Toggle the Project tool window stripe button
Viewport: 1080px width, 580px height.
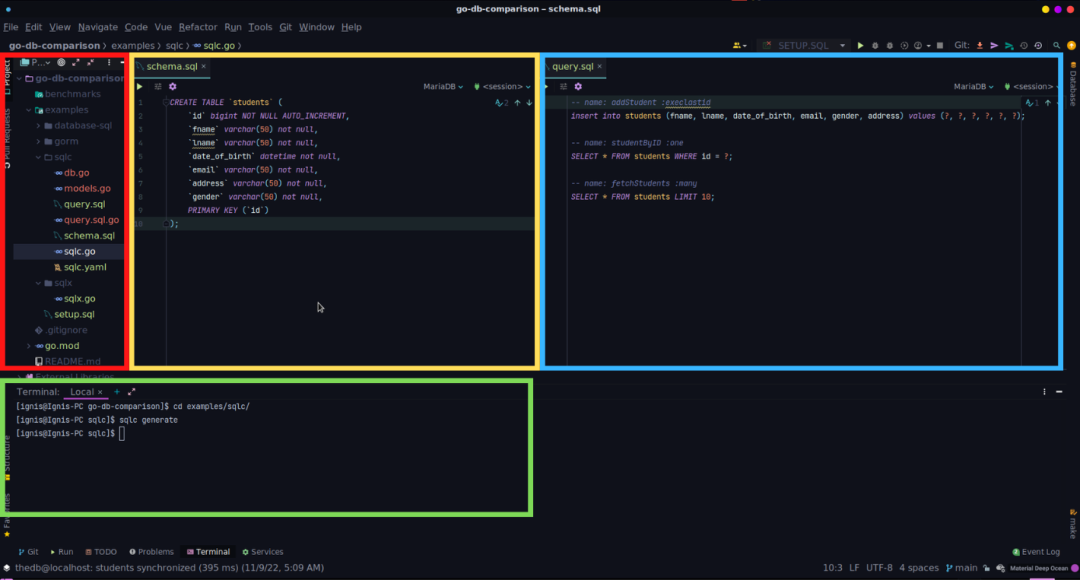pos(7,76)
